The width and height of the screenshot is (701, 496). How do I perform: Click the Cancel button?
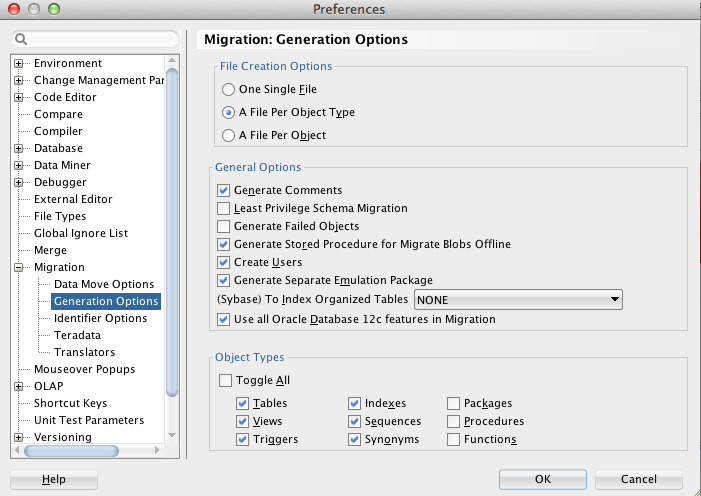tap(638, 479)
